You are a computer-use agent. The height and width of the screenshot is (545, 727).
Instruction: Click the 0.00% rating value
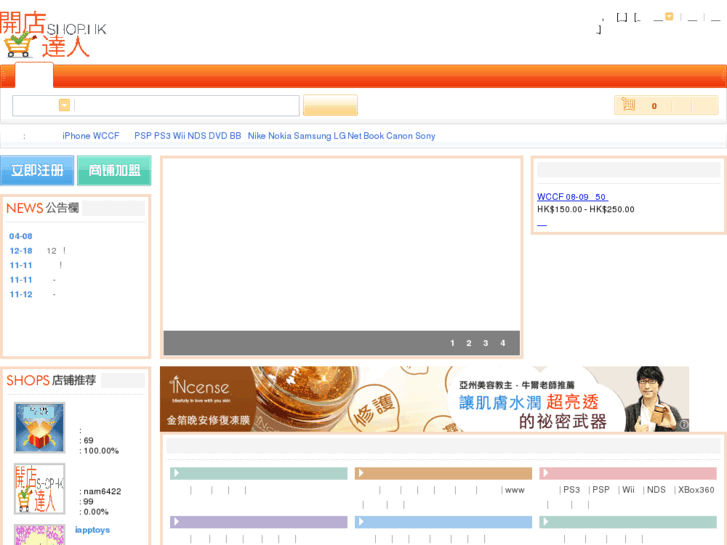point(96,512)
